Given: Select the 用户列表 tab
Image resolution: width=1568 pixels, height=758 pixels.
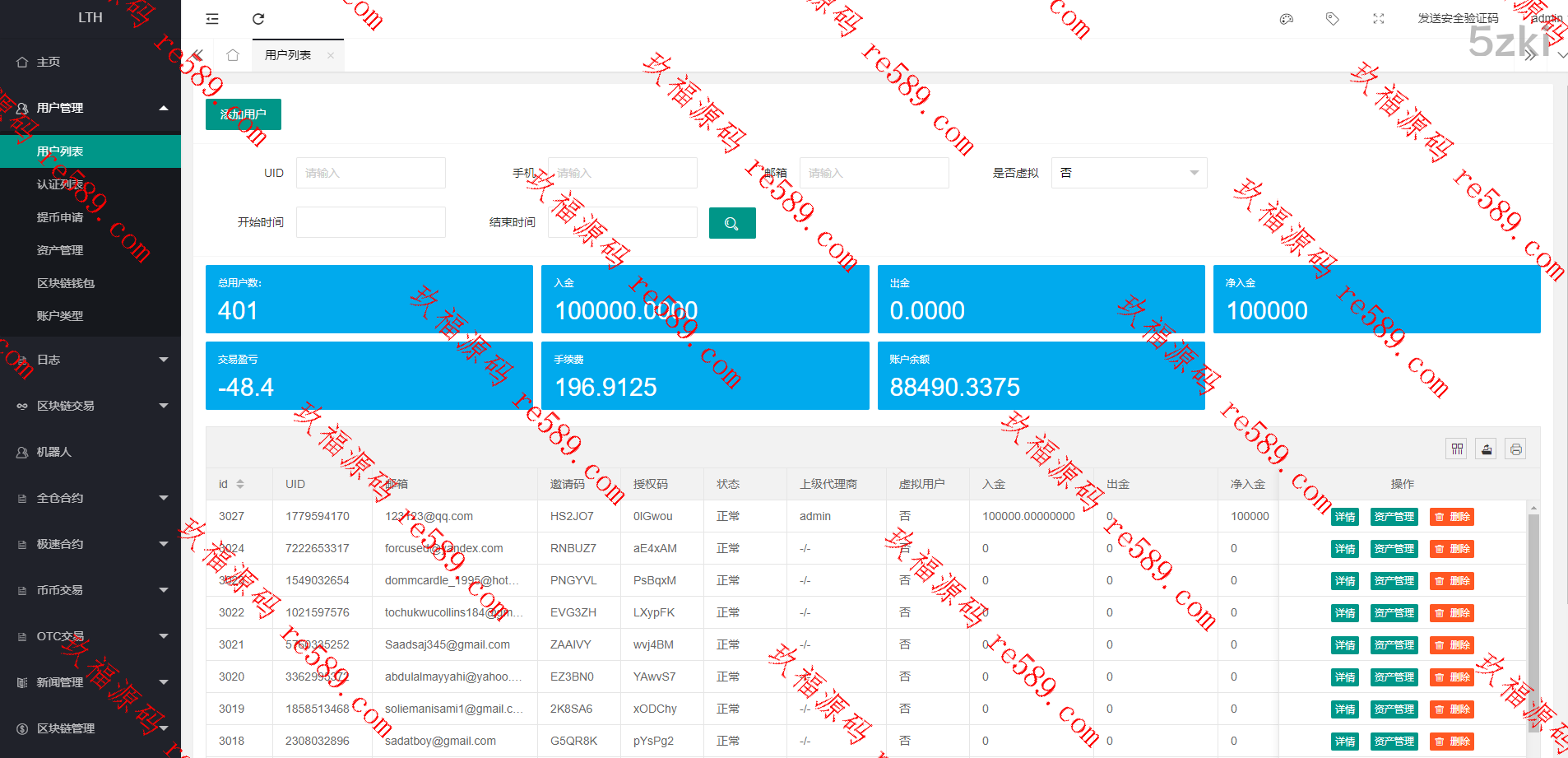Looking at the screenshot, I should (288, 55).
